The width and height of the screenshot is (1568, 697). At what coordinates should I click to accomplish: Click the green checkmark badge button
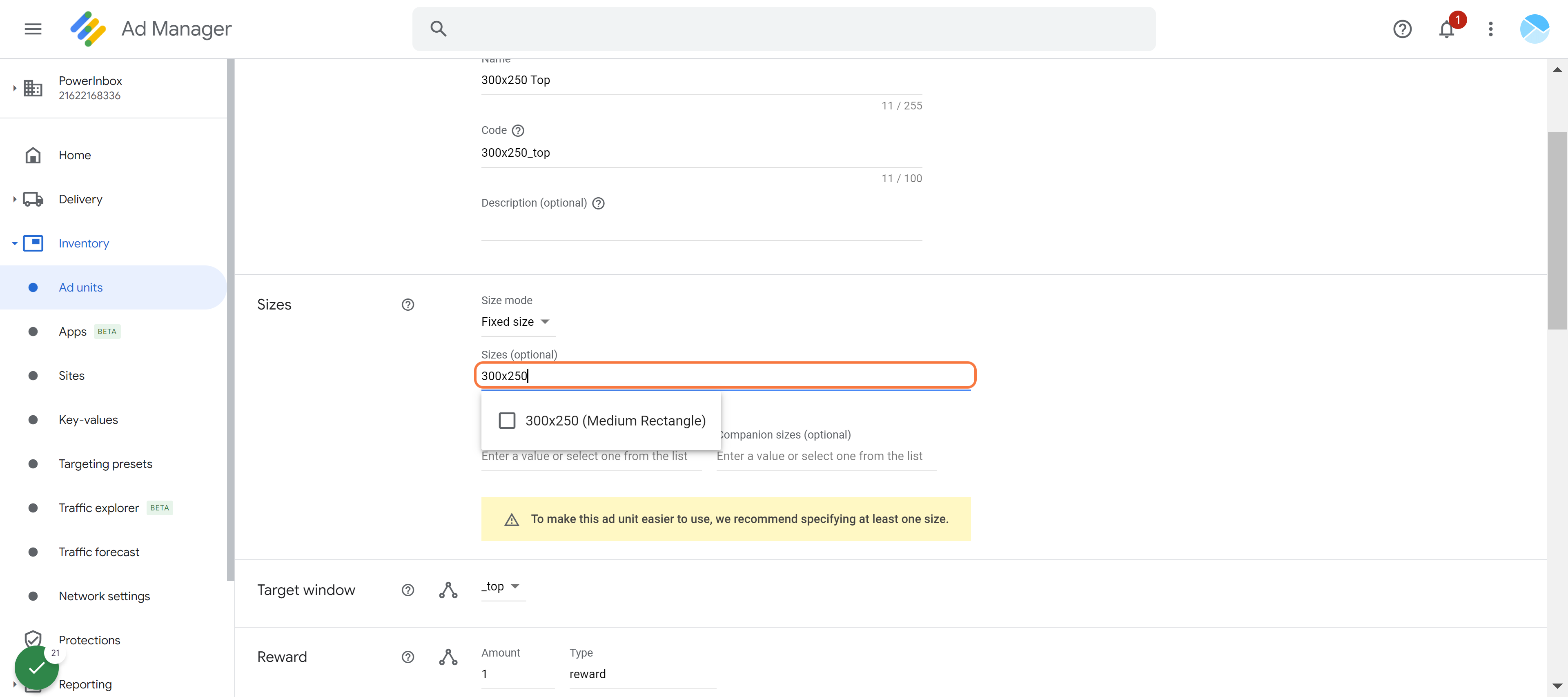tap(36, 668)
